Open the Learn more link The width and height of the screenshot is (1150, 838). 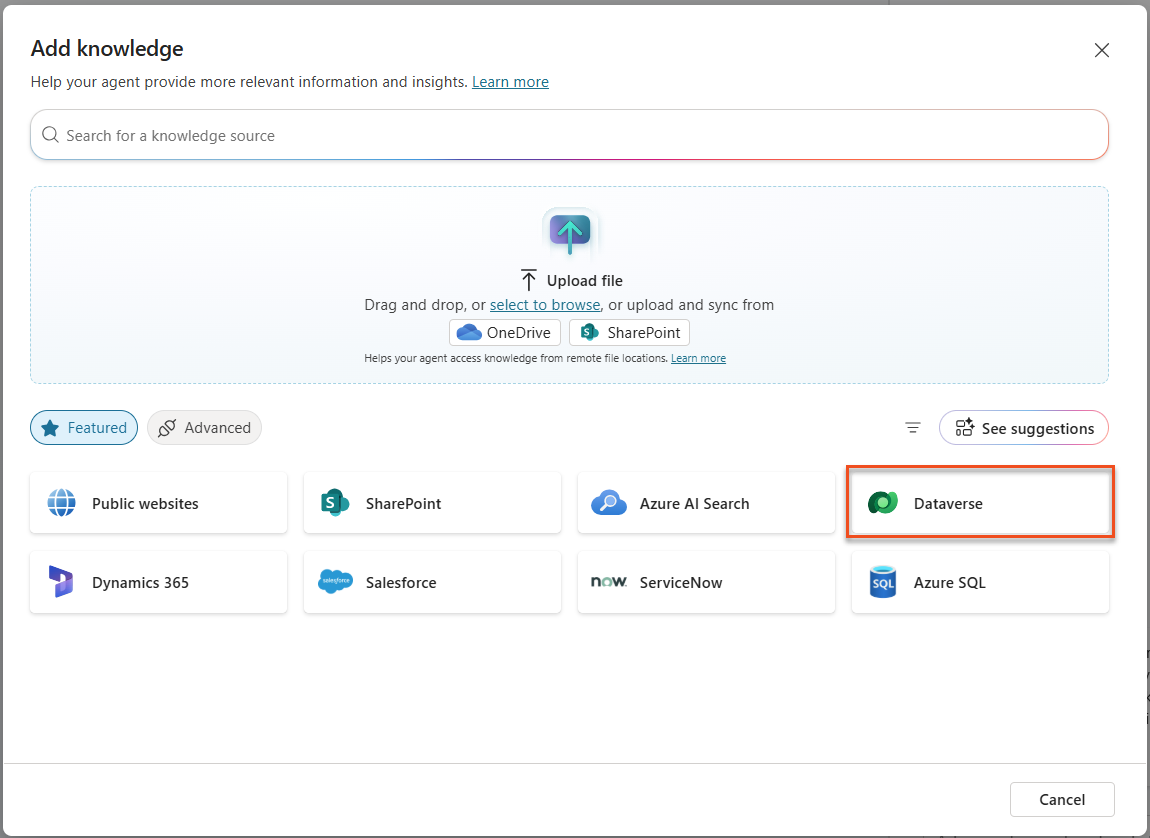click(x=510, y=81)
